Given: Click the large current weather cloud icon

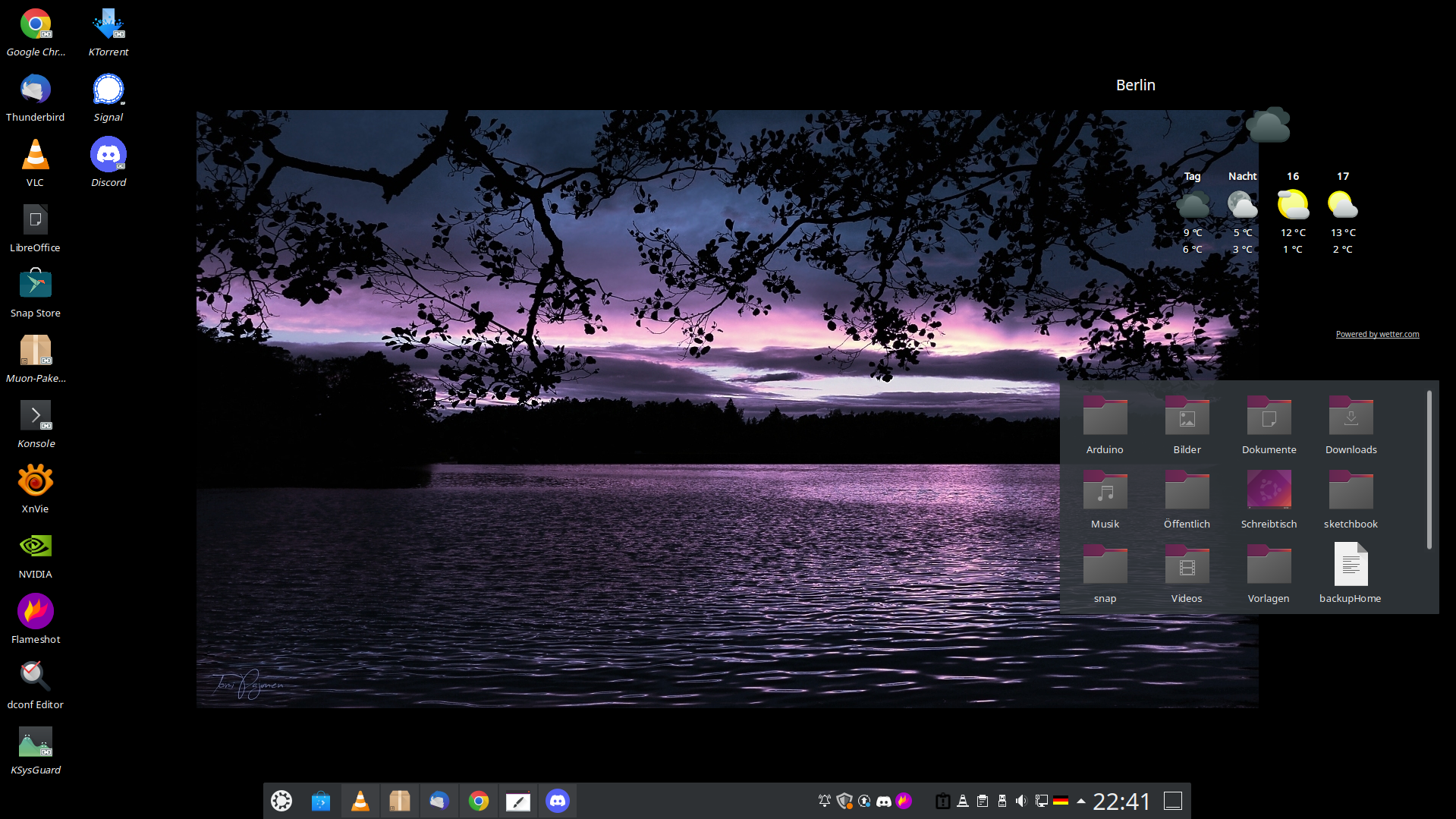Looking at the screenshot, I should click(x=1268, y=125).
